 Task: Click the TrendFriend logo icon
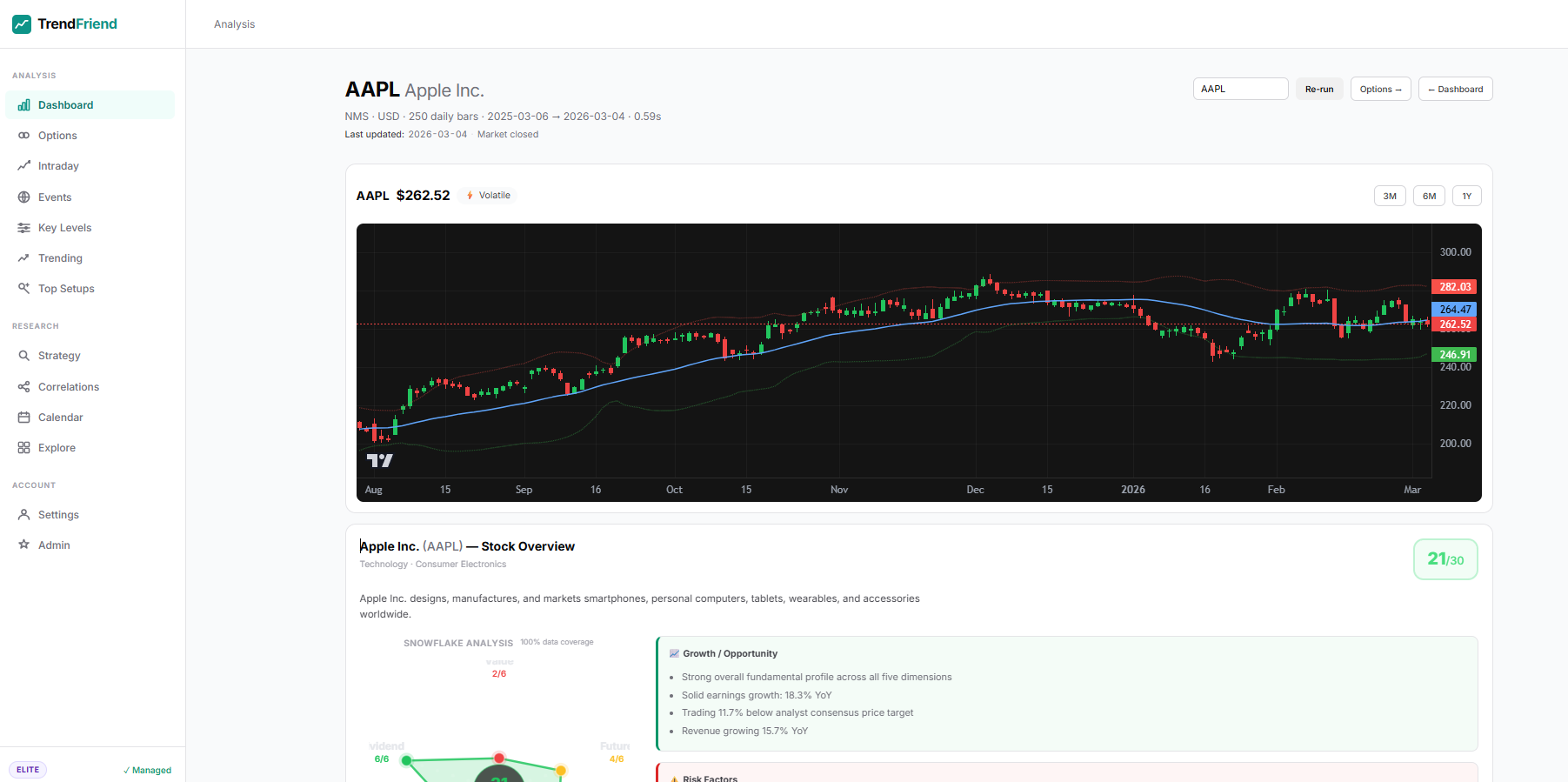tap(22, 24)
